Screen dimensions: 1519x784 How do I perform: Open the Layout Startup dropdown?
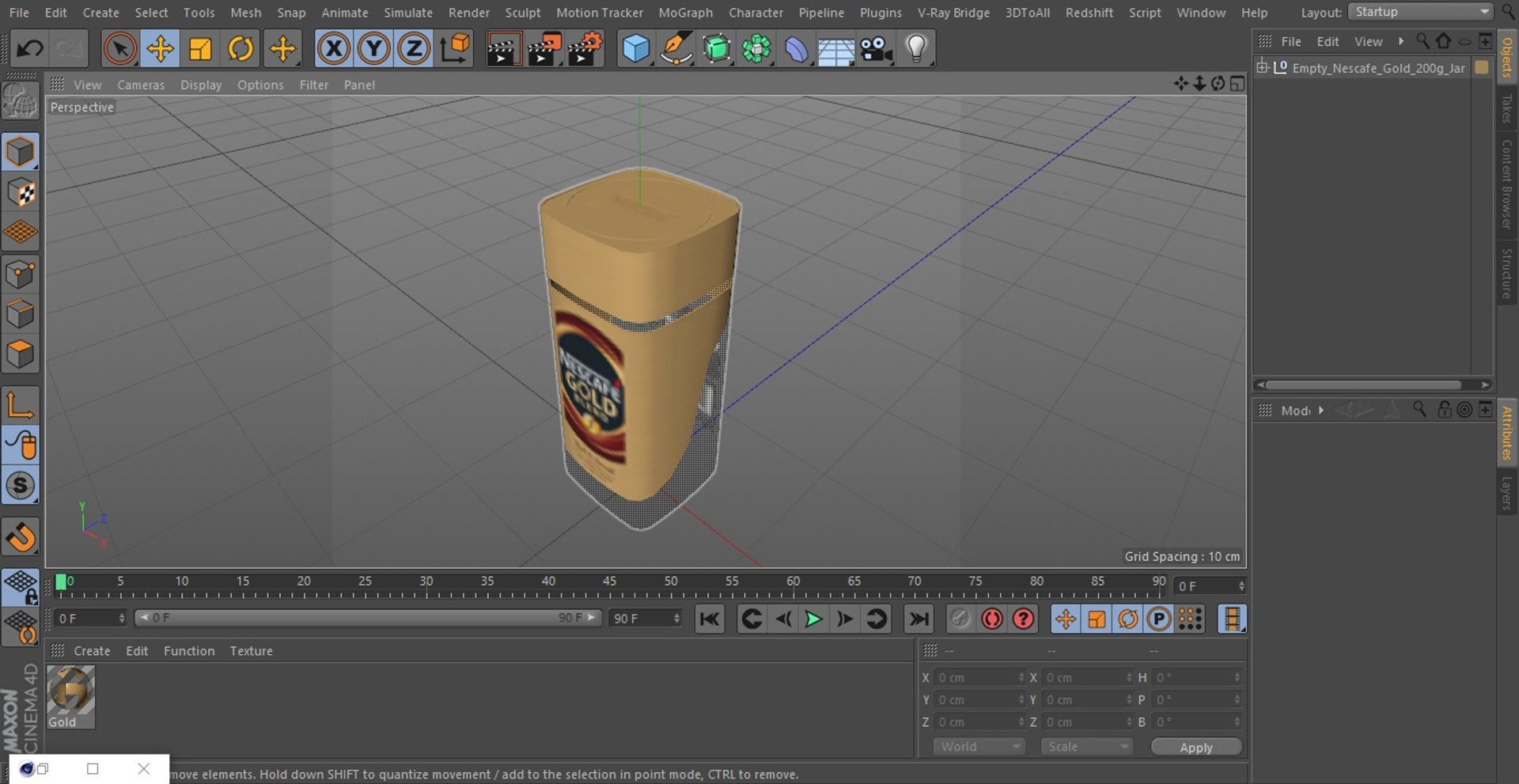(x=1421, y=12)
